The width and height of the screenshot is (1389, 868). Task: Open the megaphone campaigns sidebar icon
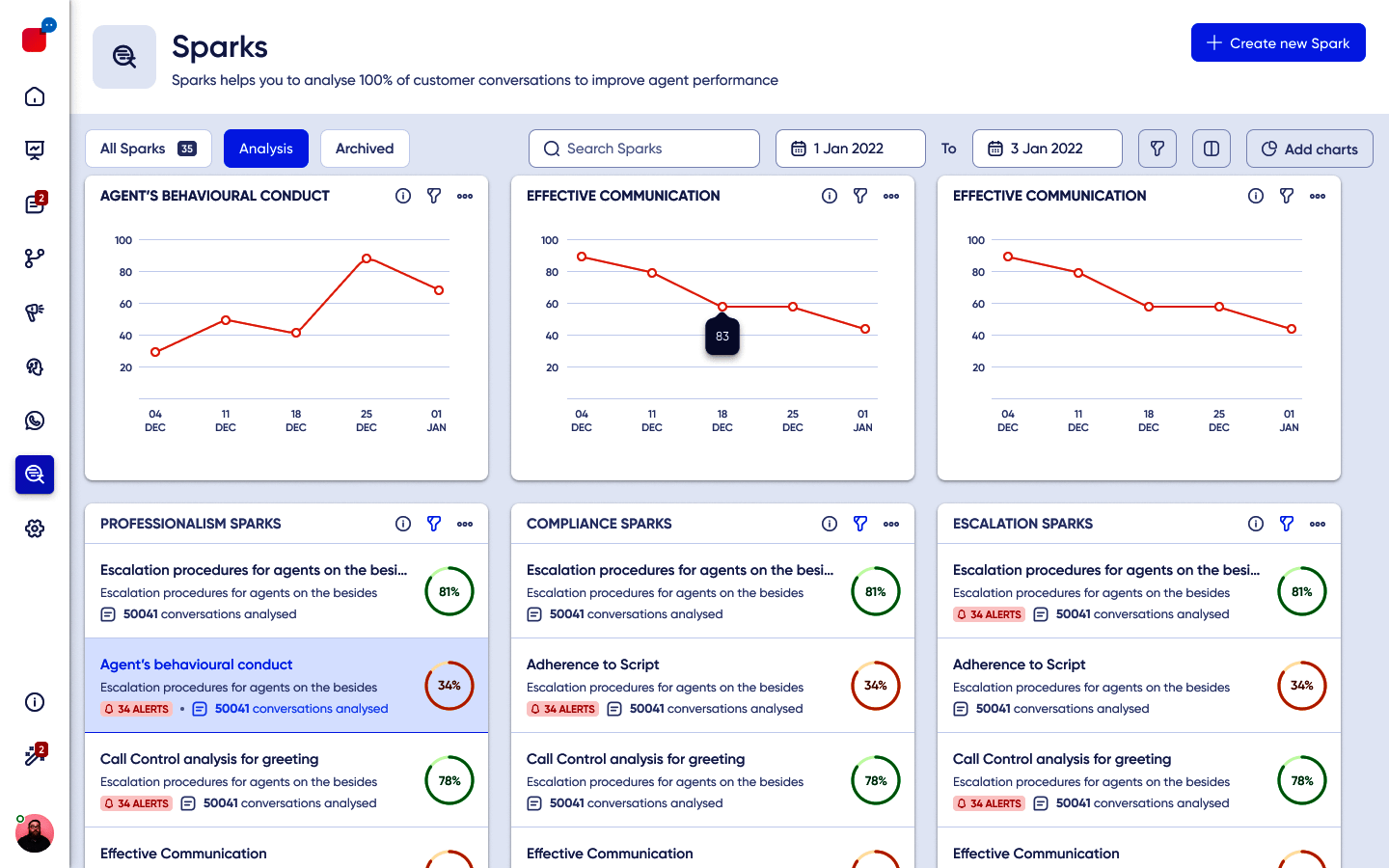[35, 312]
